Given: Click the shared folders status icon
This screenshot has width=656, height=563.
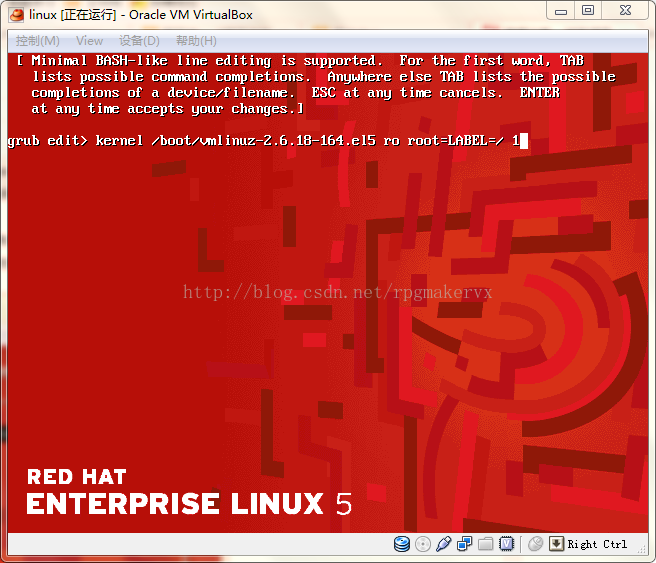Looking at the screenshot, I should click(x=485, y=544).
